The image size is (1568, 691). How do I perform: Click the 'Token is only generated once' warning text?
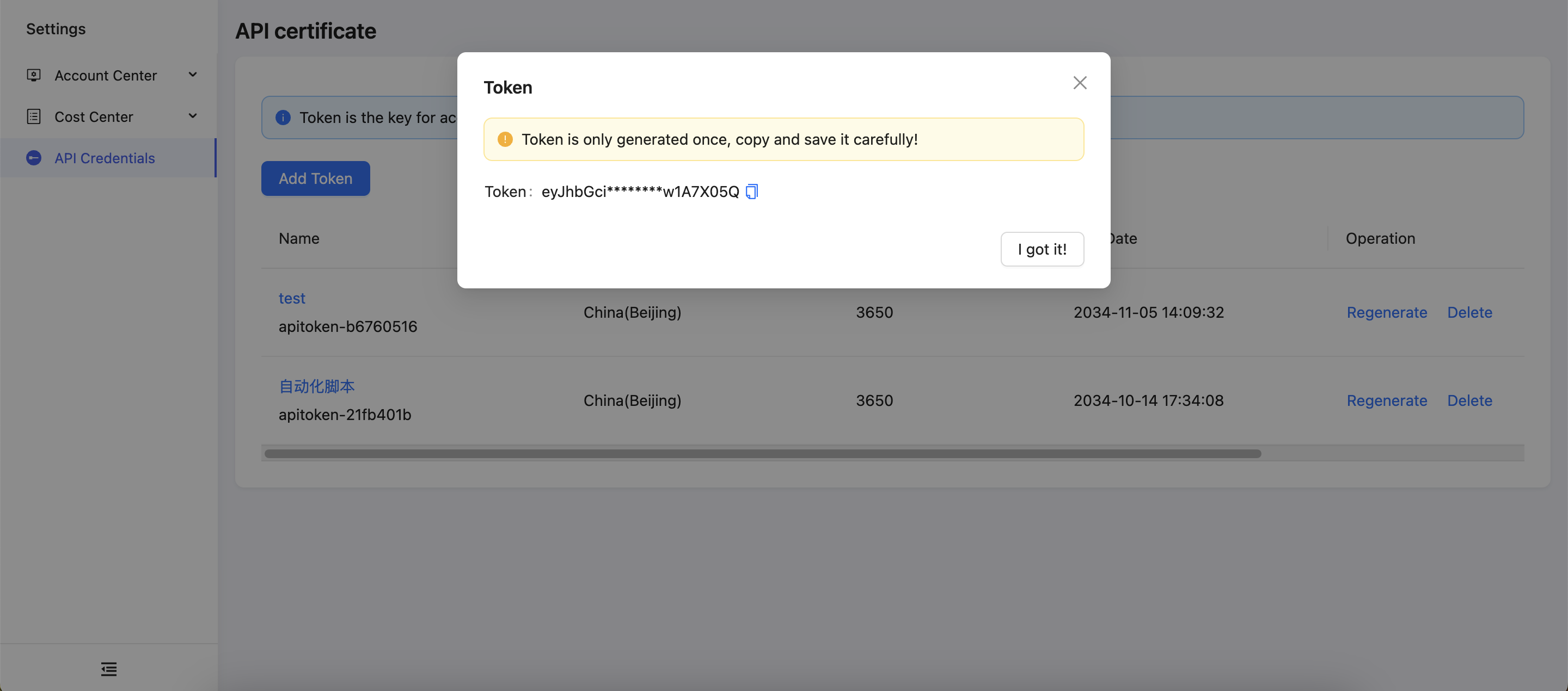click(x=719, y=139)
